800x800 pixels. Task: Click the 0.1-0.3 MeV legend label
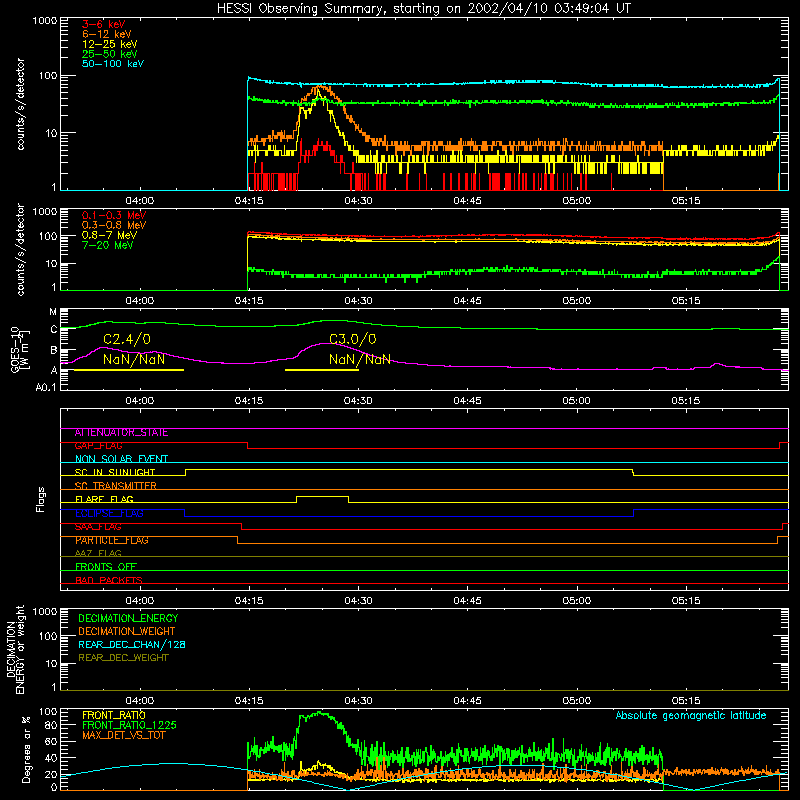click(114, 215)
